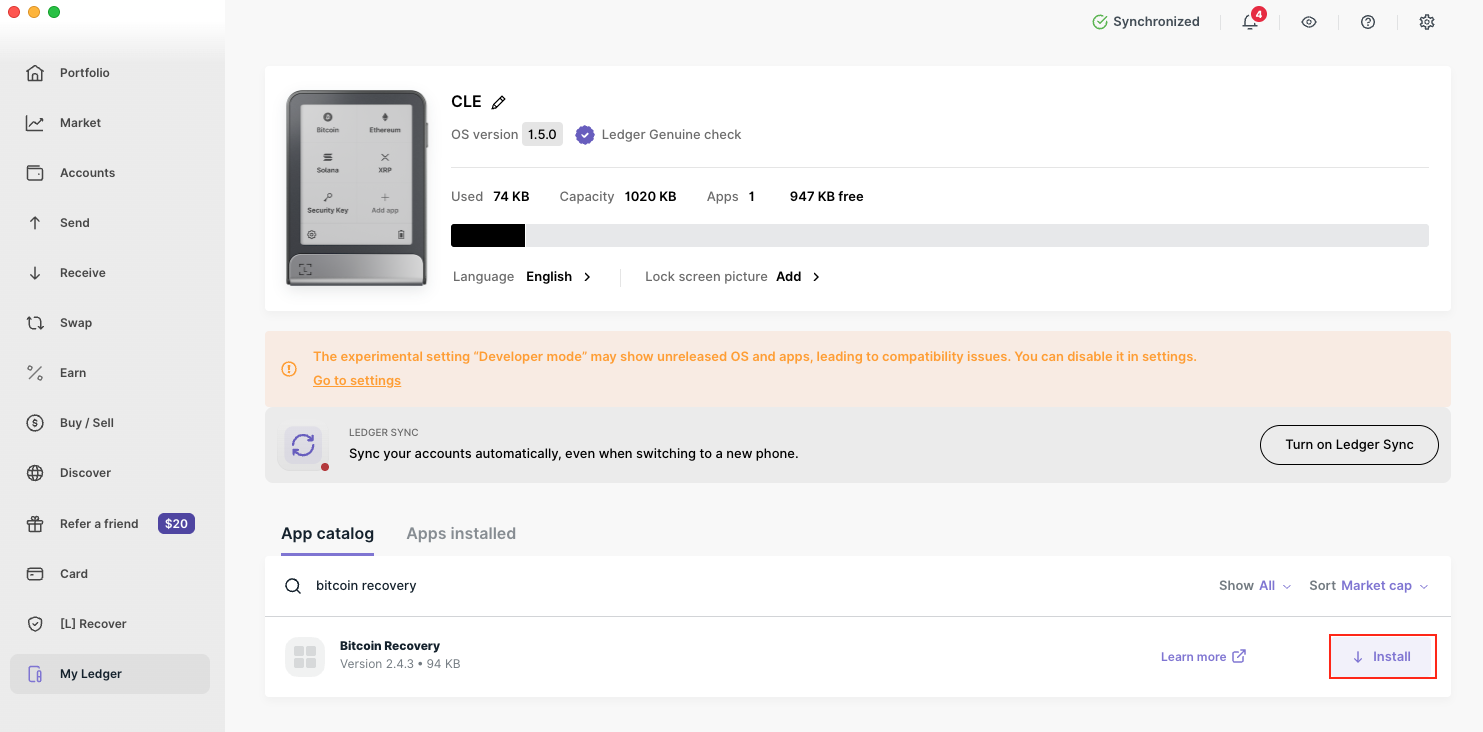Click the device storage usage bar
The image size is (1483, 732).
pos(939,236)
